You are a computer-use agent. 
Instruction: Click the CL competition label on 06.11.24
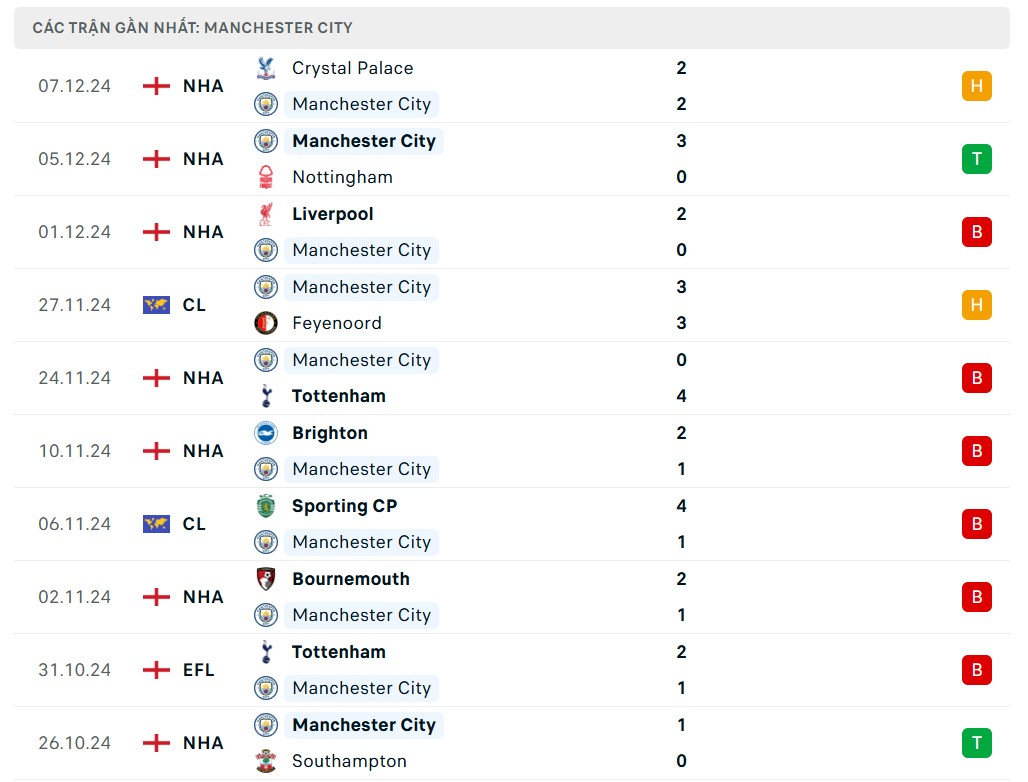pos(194,524)
